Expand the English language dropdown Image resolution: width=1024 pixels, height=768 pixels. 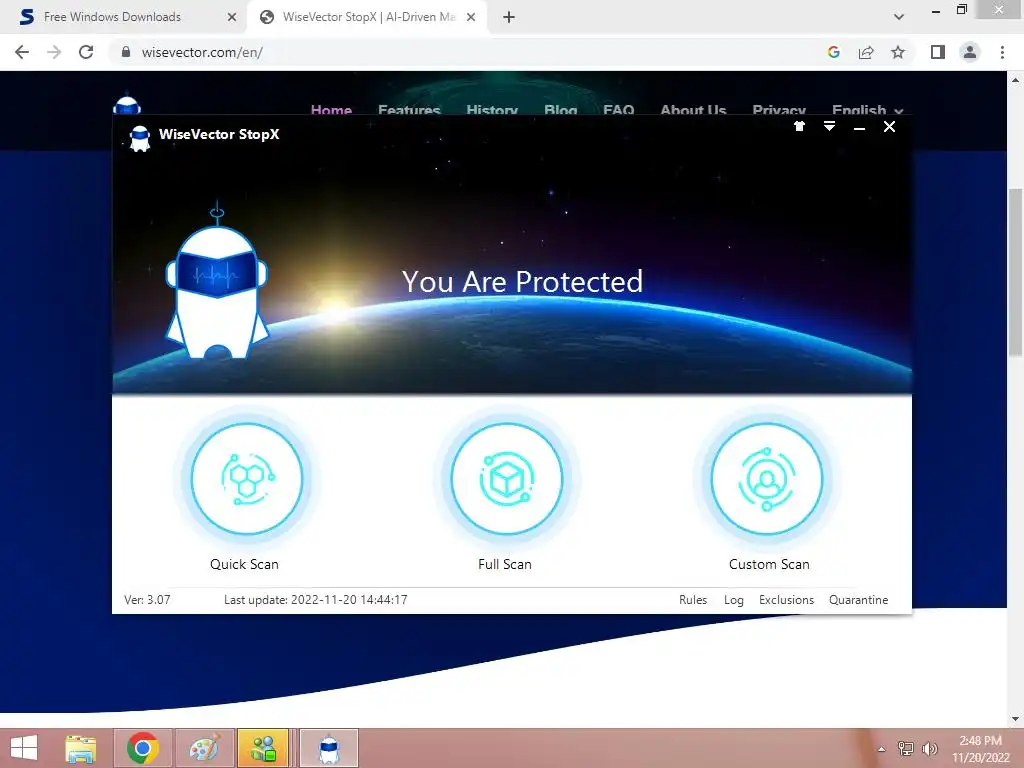(x=867, y=110)
